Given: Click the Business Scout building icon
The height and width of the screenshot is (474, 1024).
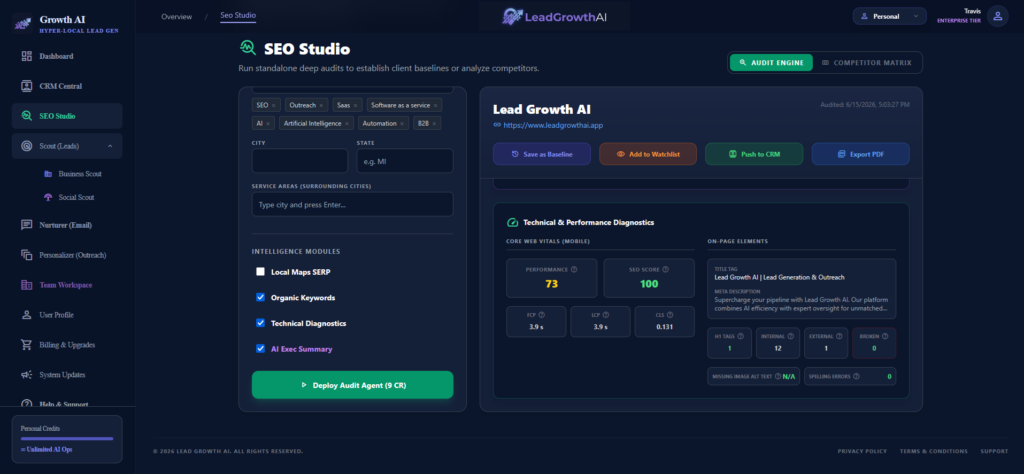Looking at the screenshot, I should (48, 174).
